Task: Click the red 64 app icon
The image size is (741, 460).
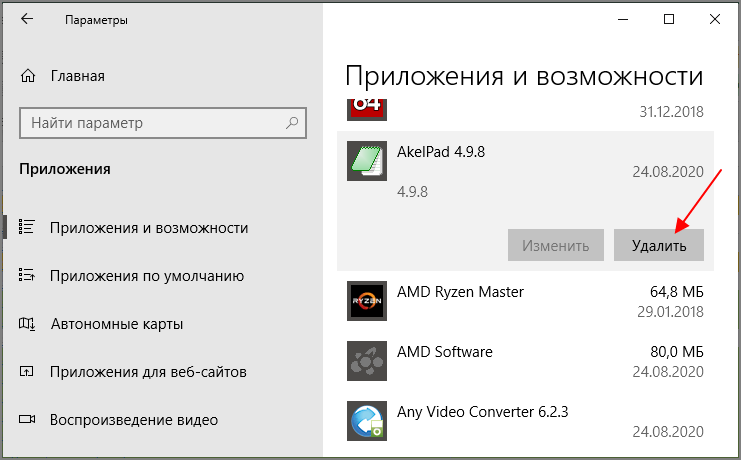Action: tap(367, 110)
